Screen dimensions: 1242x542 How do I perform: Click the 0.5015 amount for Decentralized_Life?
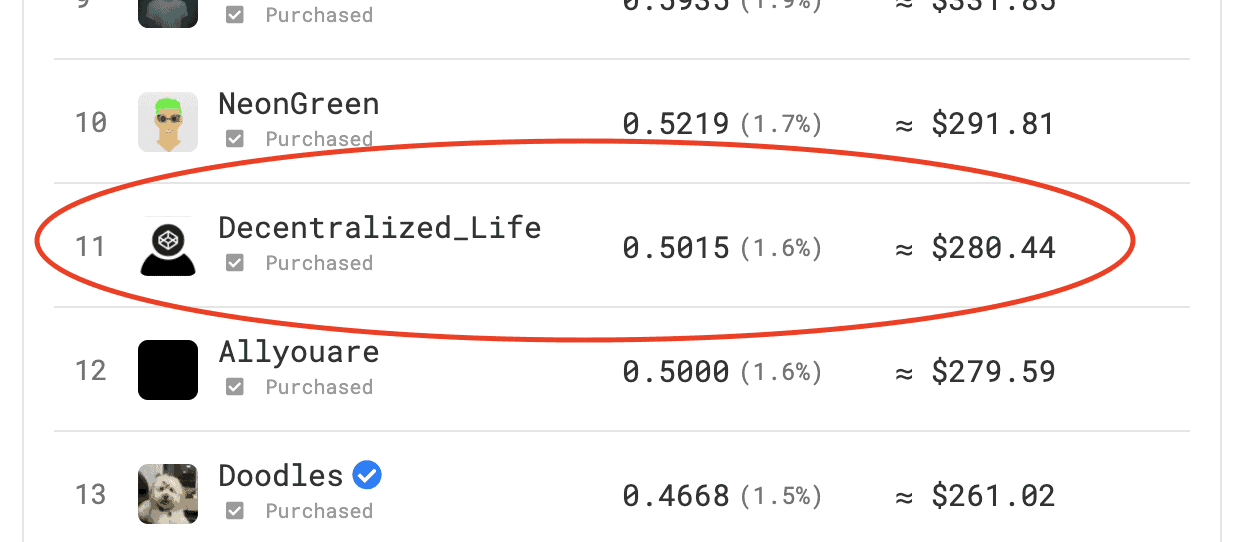coord(676,248)
